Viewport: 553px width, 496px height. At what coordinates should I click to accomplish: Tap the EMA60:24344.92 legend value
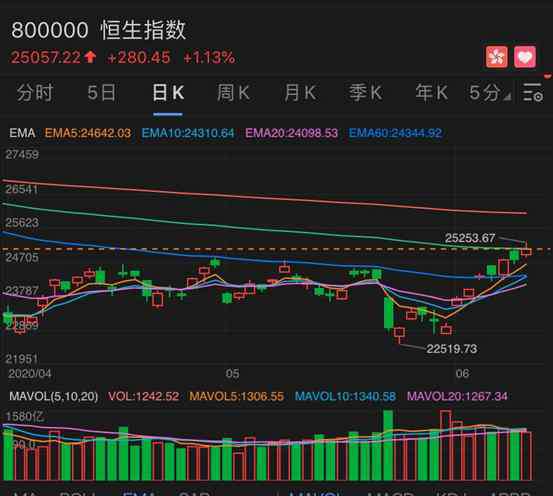[395, 133]
